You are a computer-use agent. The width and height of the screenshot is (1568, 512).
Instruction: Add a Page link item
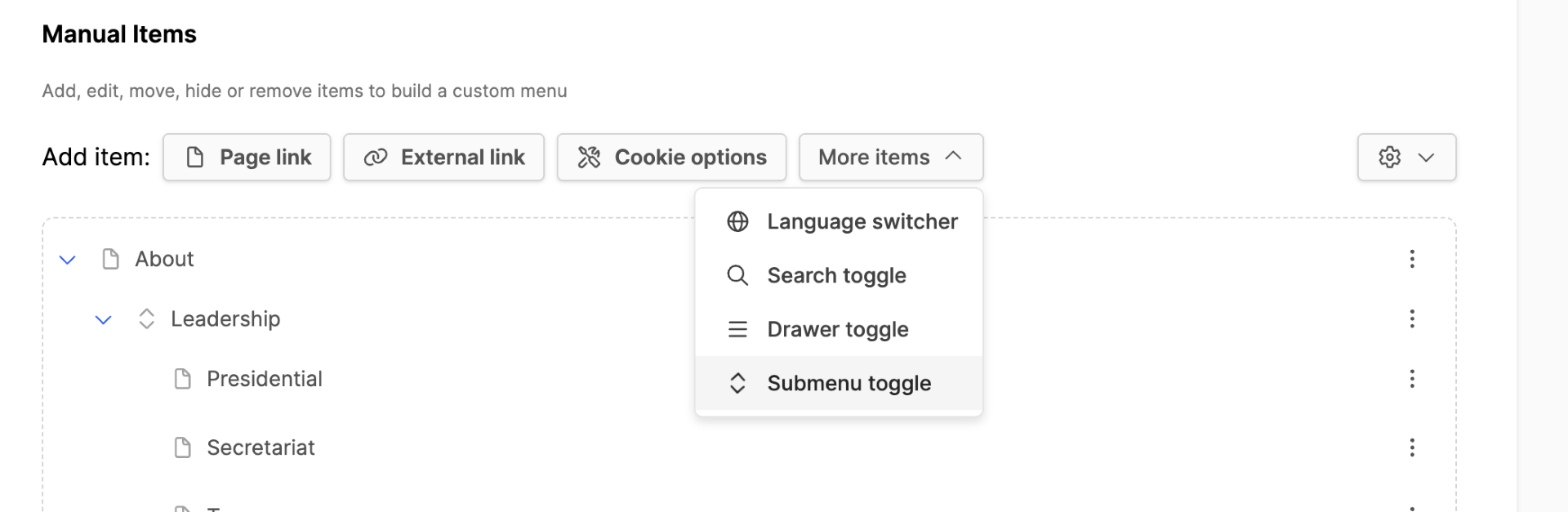(x=247, y=157)
